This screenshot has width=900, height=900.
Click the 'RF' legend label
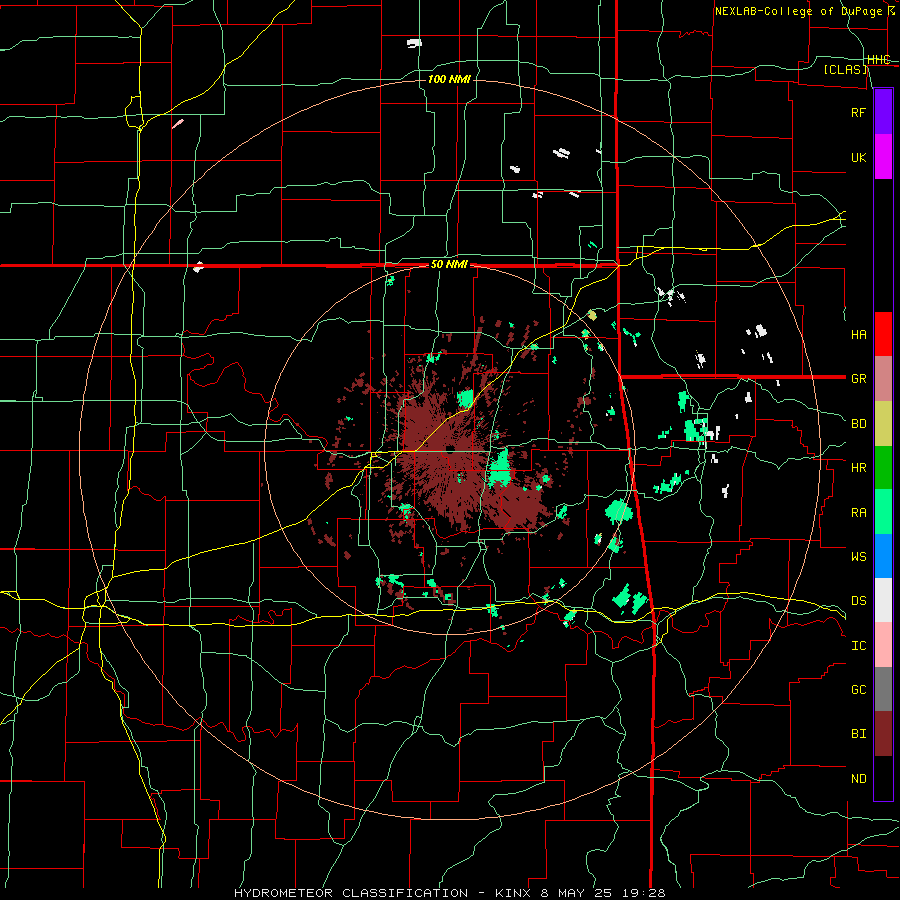(858, 112)
